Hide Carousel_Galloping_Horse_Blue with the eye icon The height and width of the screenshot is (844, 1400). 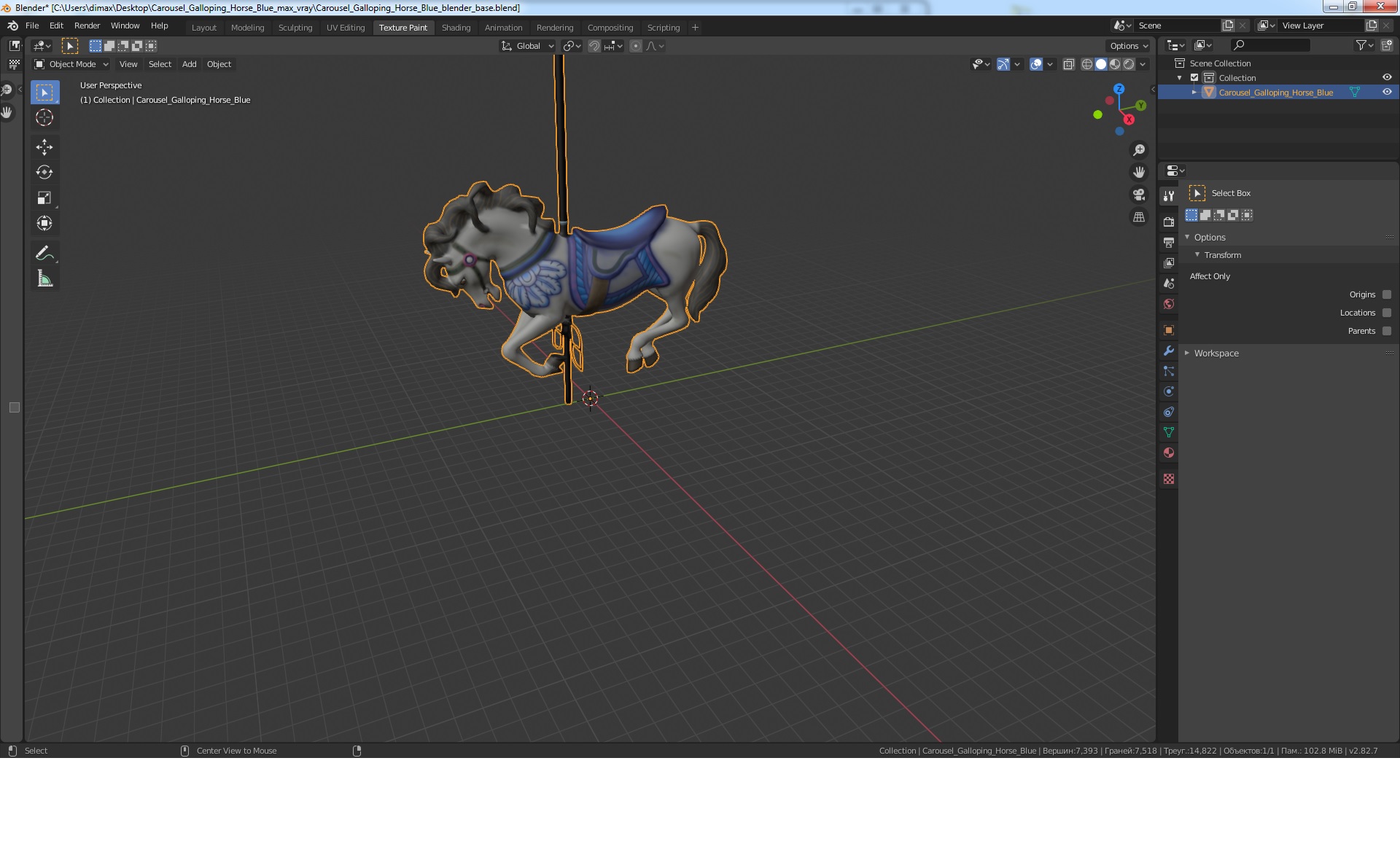(x=1387, y=93)
